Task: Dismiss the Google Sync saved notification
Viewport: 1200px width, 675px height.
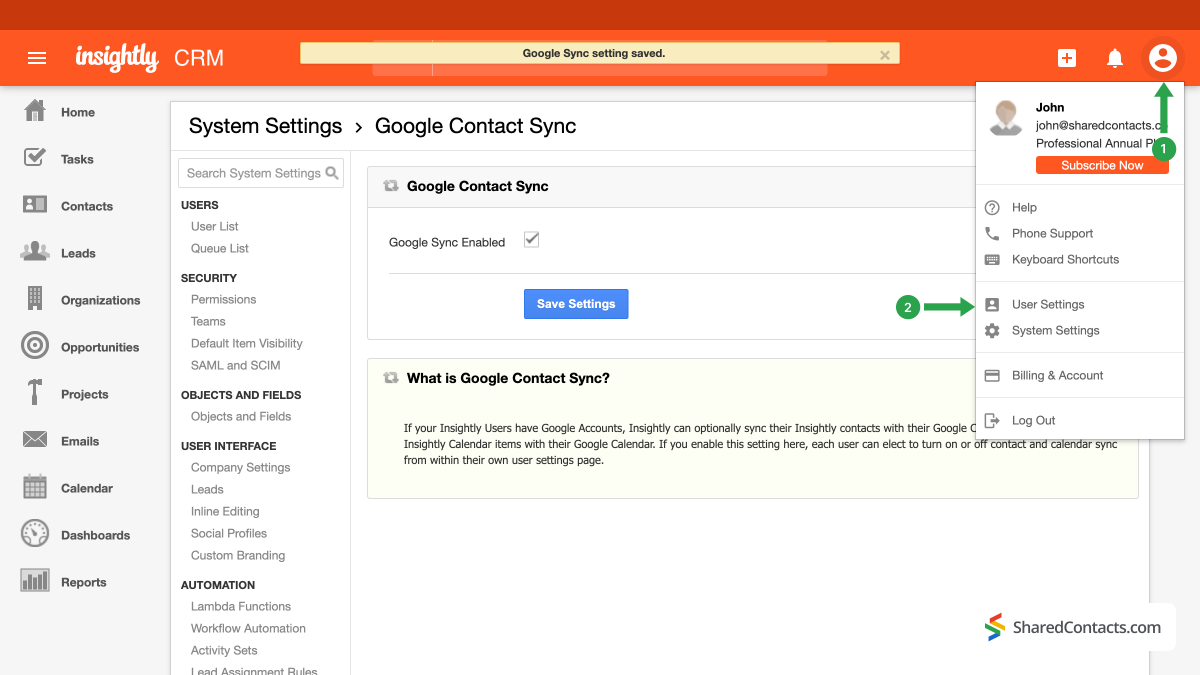Action: tap(885, 55)
